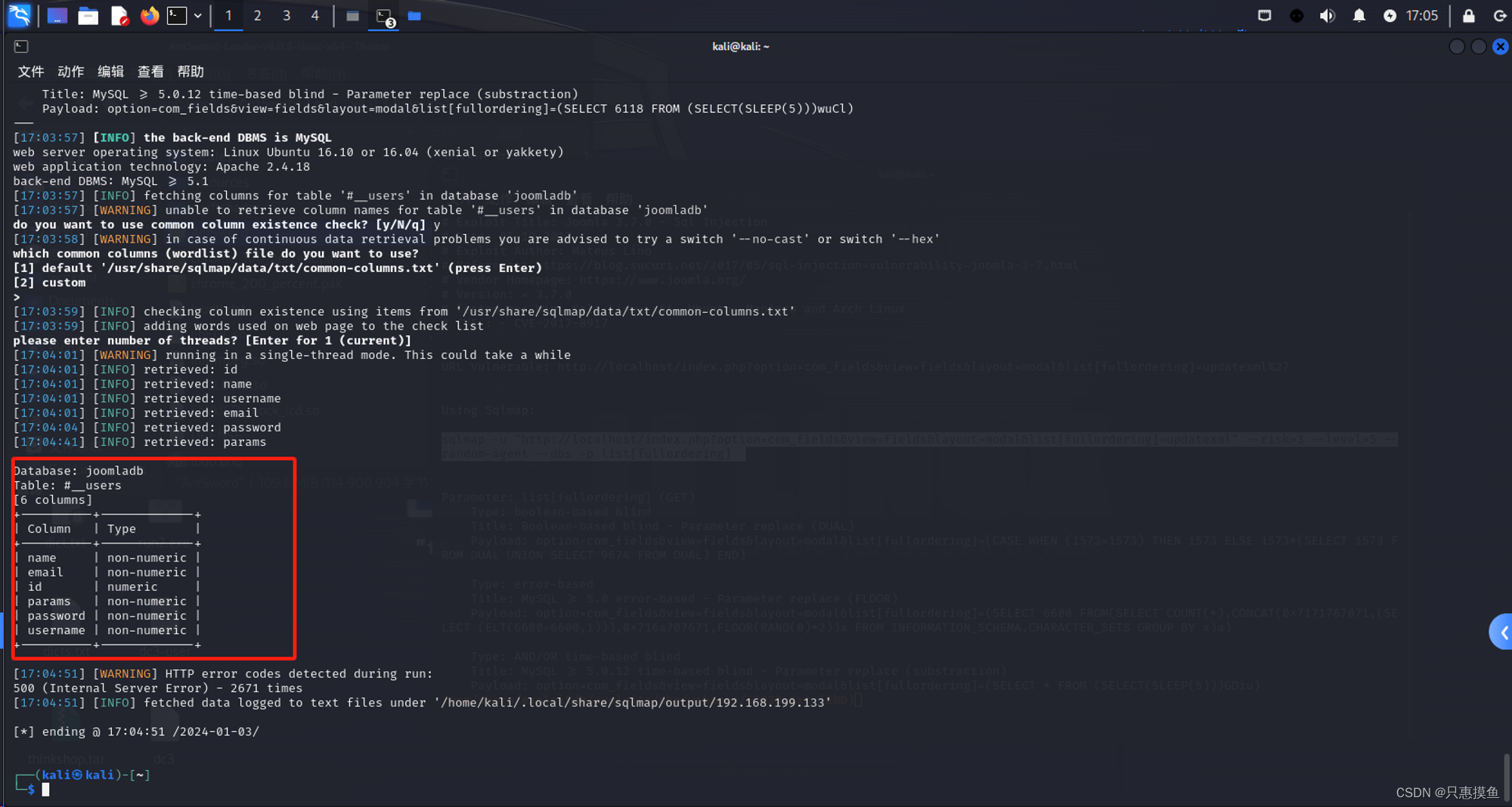Open the network connection tray icon

(x=1264, y=15)
